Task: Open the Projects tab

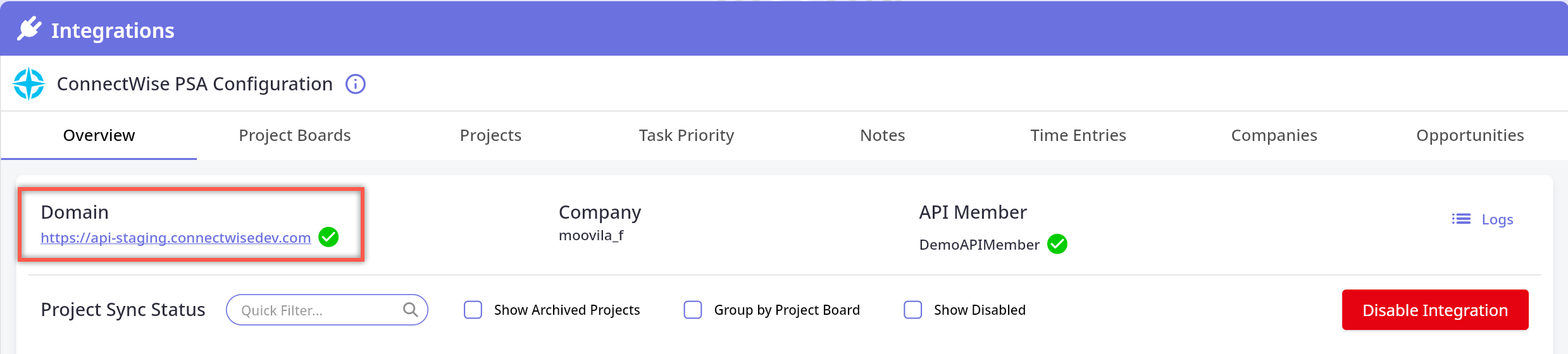Action: (x=490, y=135)
